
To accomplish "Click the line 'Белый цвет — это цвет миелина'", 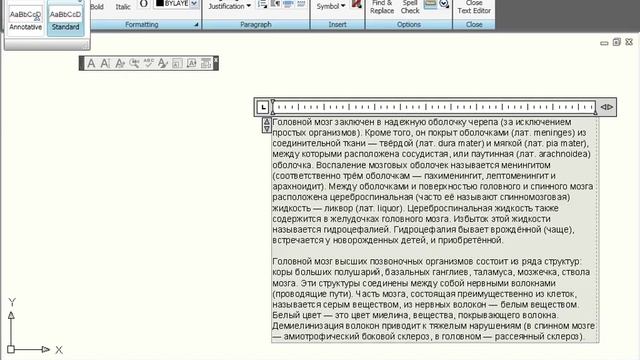I will tap(415, 315).
